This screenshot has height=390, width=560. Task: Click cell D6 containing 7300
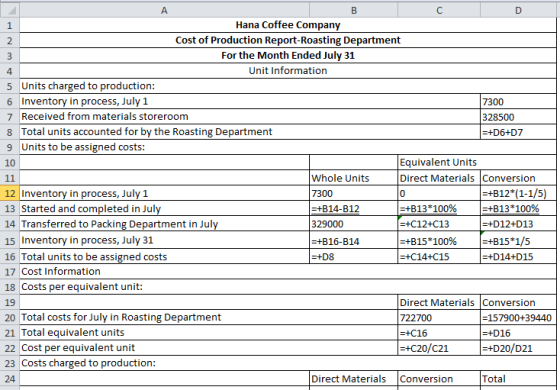coord(518,101)
